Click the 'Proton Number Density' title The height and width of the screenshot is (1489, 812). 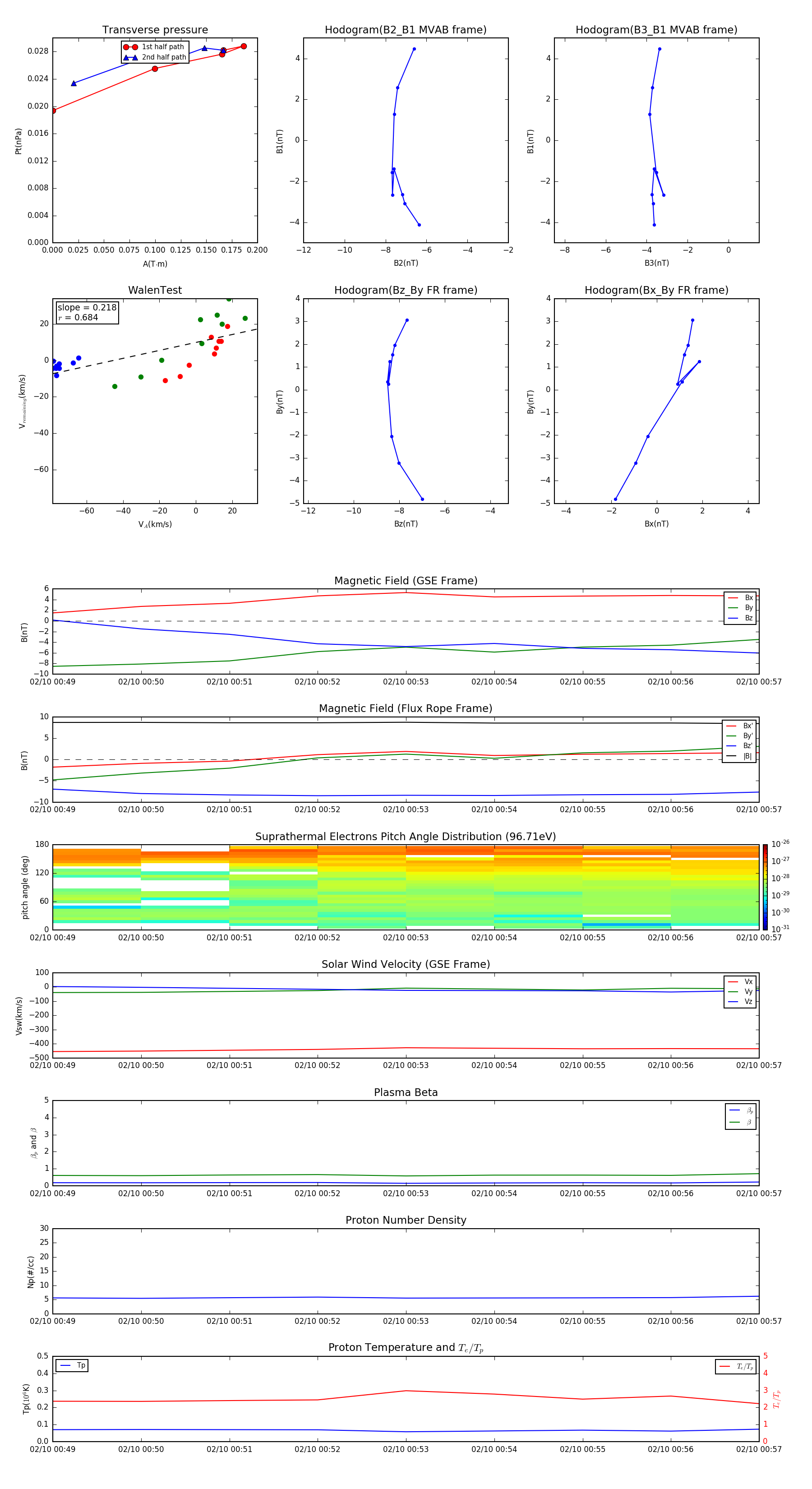(406, 1220)
